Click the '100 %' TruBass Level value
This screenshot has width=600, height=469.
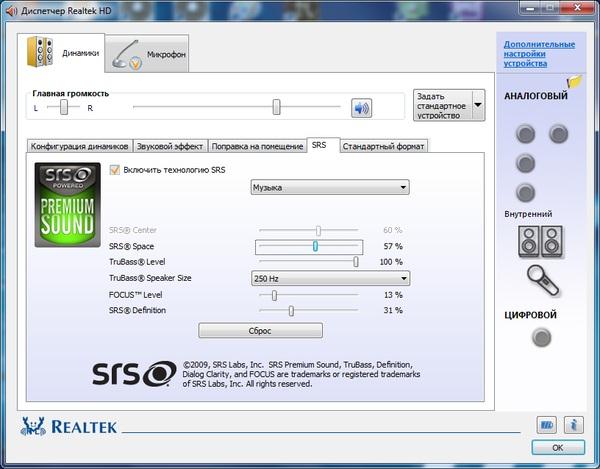point(391,262)
